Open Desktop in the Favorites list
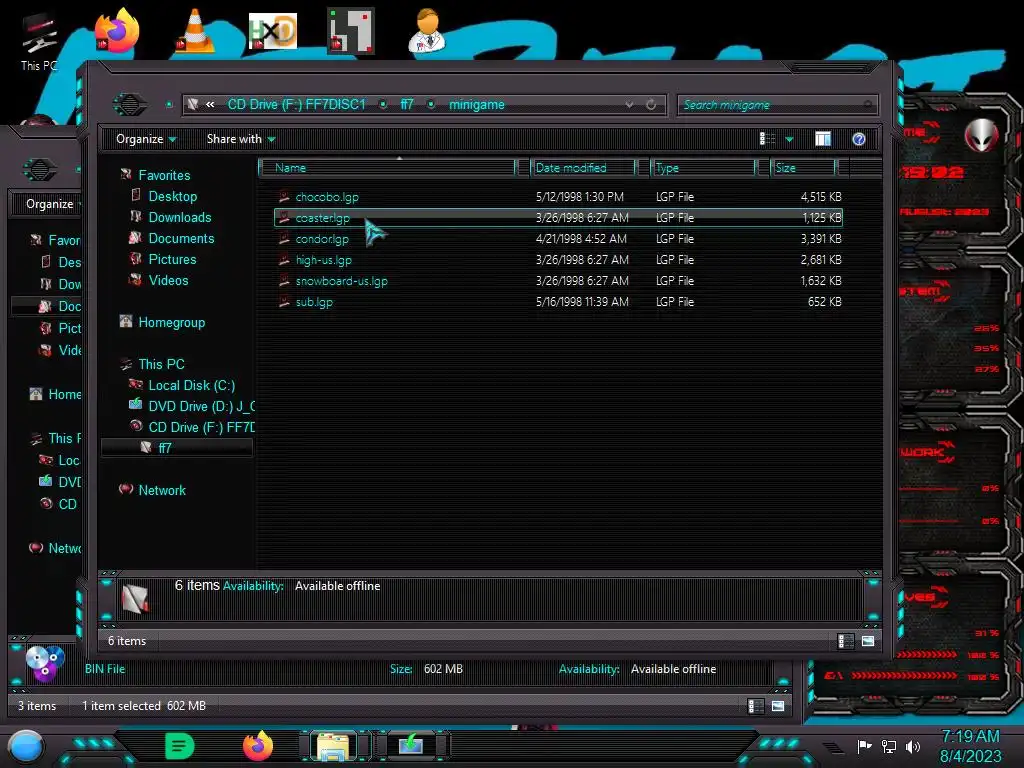1024x768 pixels. pos(172,196)
